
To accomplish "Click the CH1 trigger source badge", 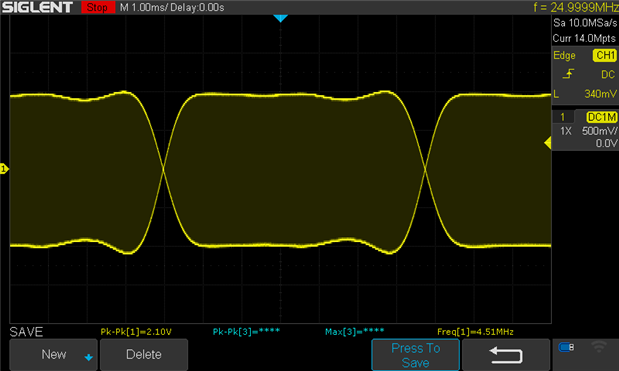I will pyautogui.click(x=604, y=55).
